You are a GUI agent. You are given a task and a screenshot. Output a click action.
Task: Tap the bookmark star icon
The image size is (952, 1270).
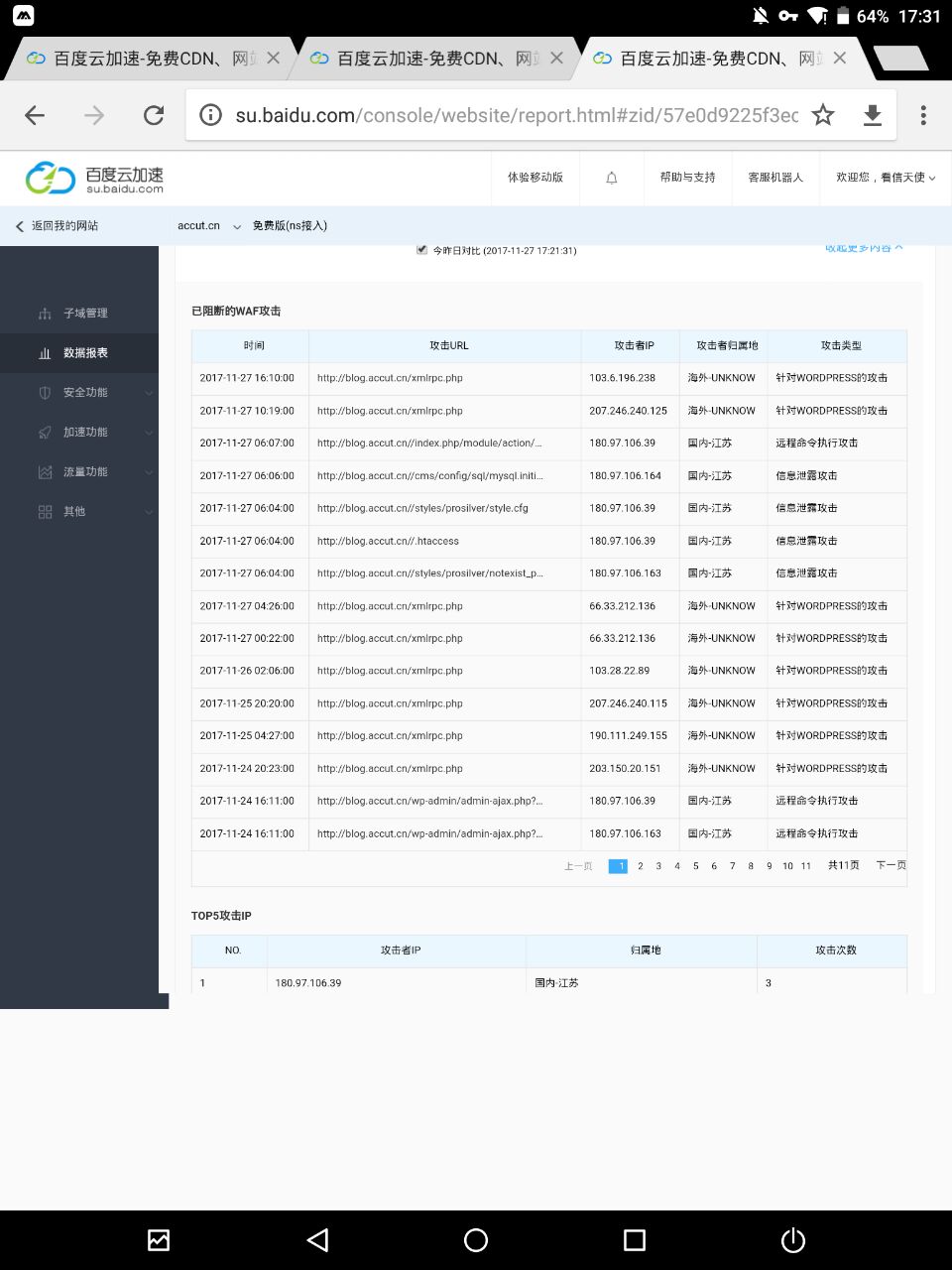click(823, 116)
